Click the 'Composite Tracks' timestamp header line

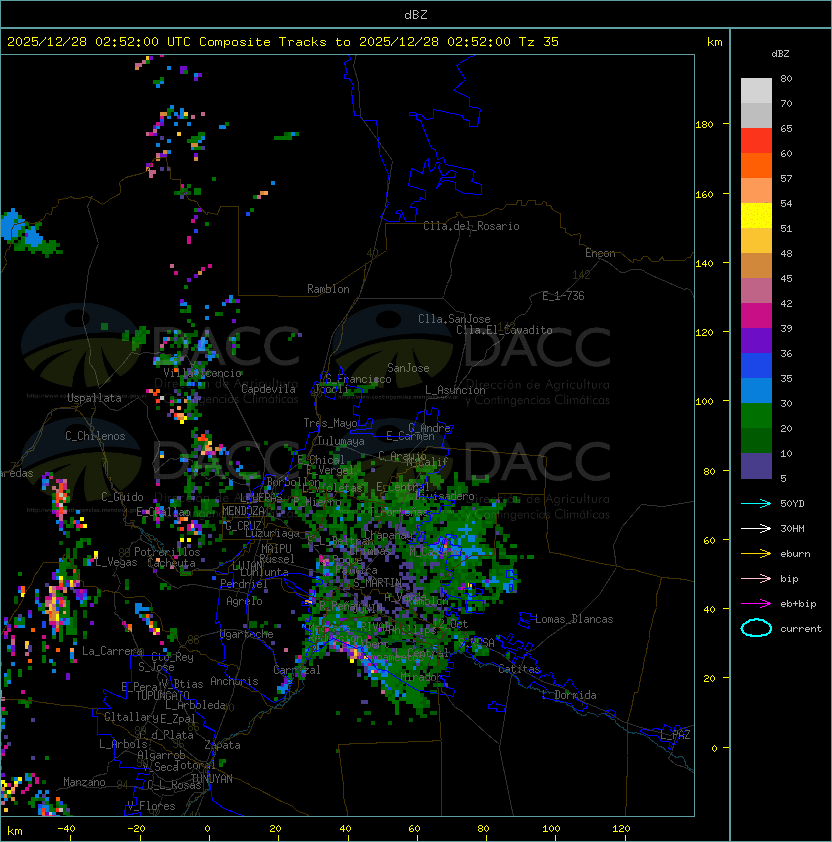click(283, 42)
